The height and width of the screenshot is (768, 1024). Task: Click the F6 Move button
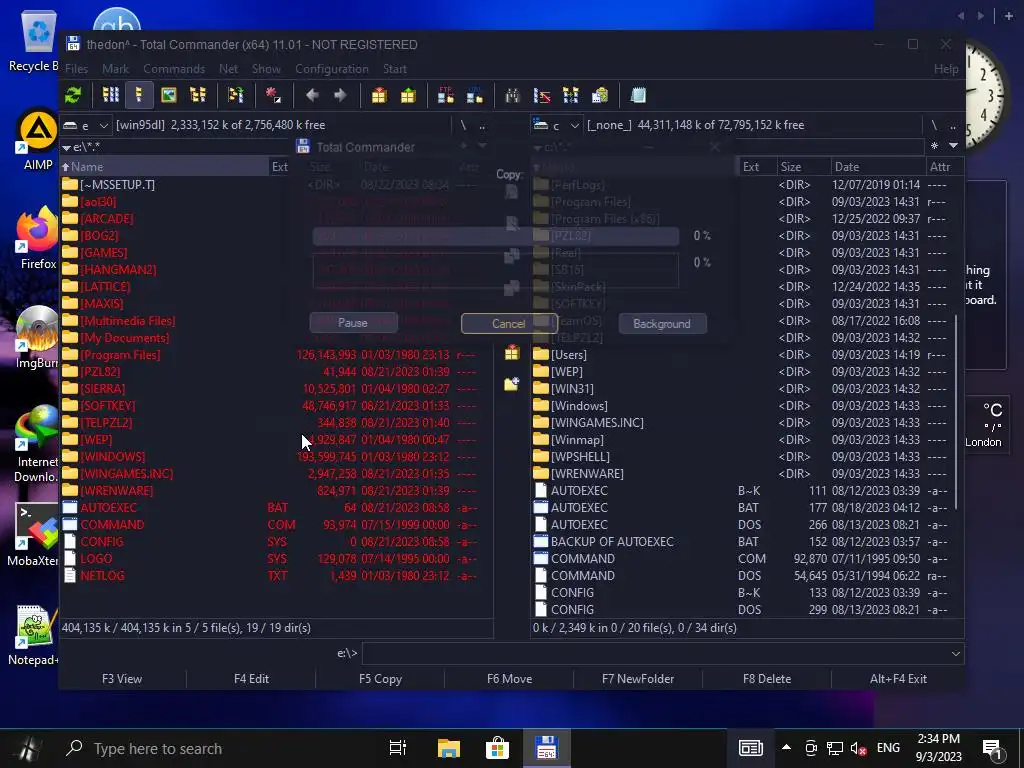509,679
